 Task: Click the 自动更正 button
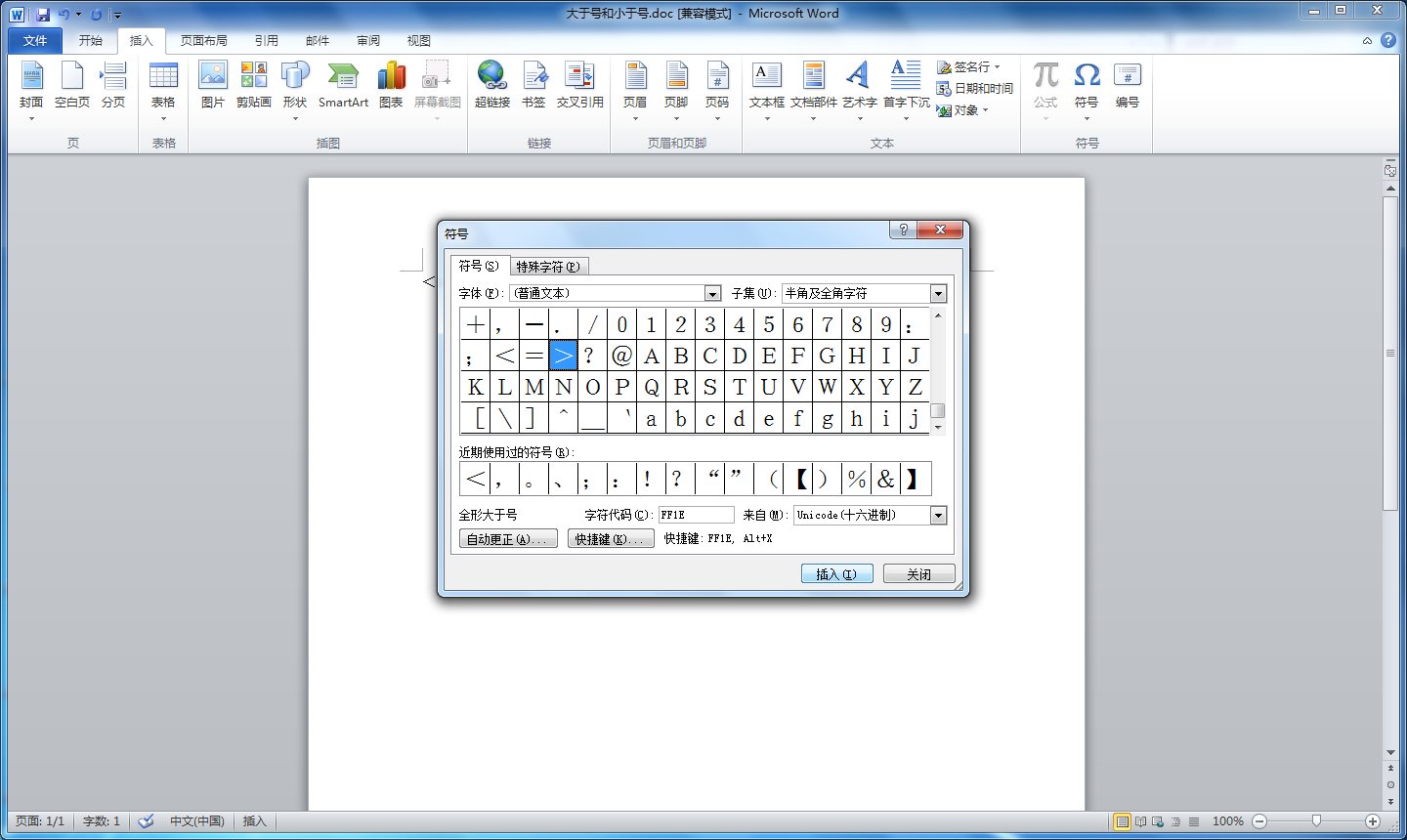coord(508,539)
